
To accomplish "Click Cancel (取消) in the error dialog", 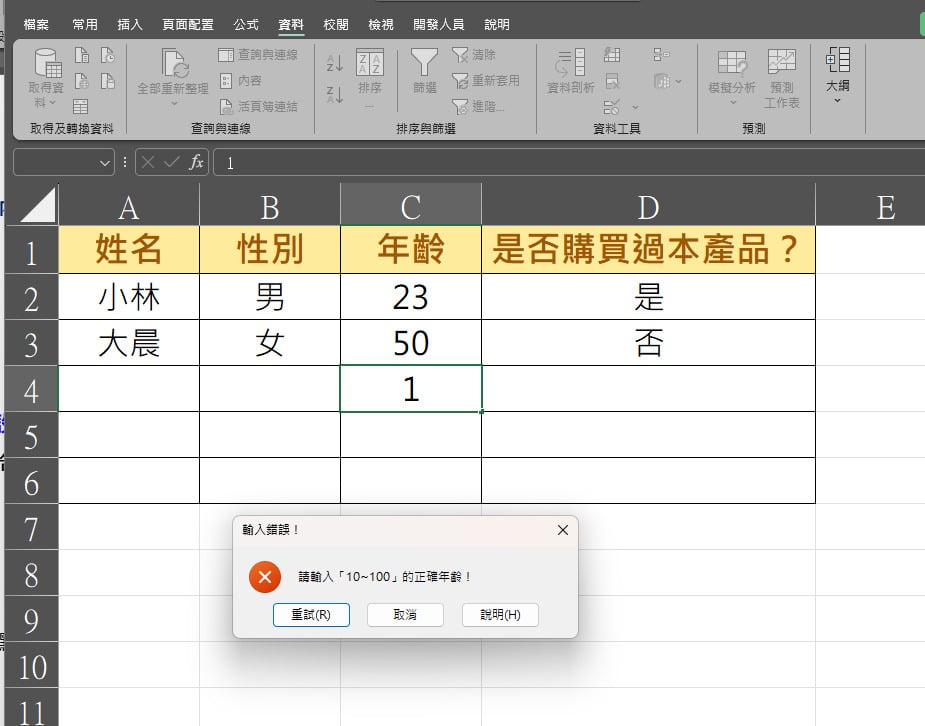I will [x=405, y=615].
